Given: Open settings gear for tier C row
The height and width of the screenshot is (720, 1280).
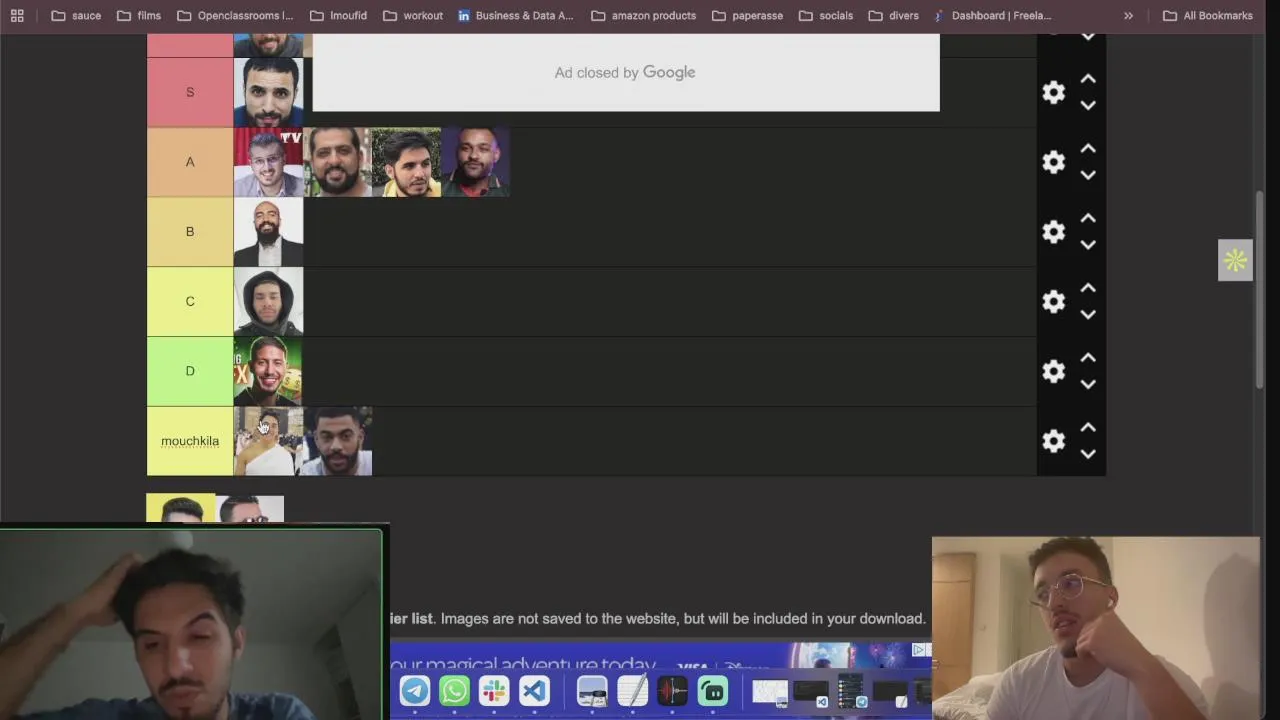Looking at the screenshot, I should (1053, 302).
